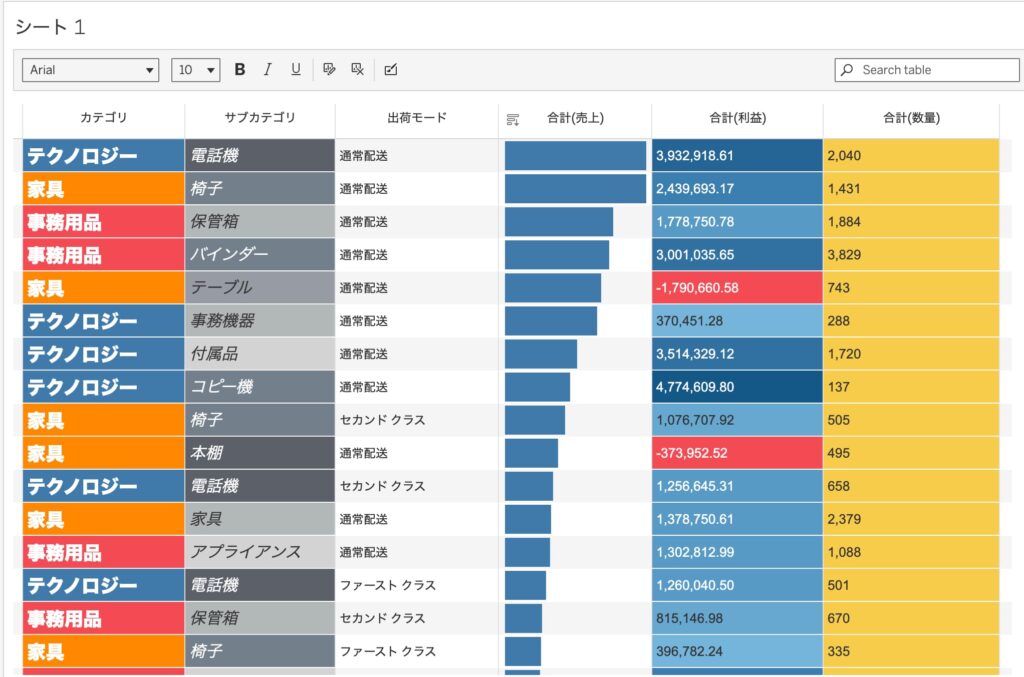The height and width of the screenshot is (677, 1024).
Task: Open the font size 10 dropdown
Action: [x=196, y=70]
